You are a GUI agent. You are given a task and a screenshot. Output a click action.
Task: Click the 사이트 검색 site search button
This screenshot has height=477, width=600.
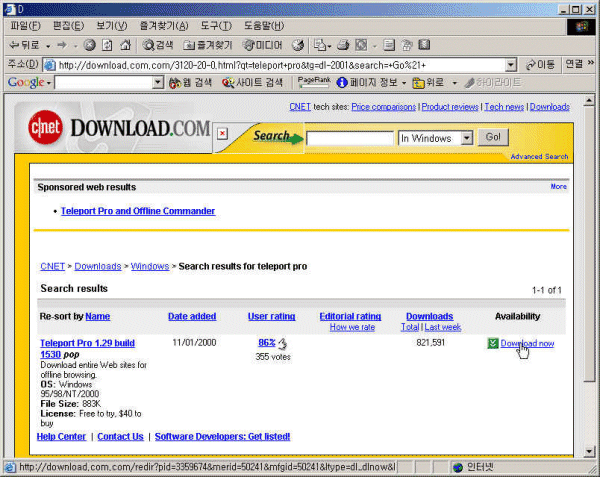[252, 82]
